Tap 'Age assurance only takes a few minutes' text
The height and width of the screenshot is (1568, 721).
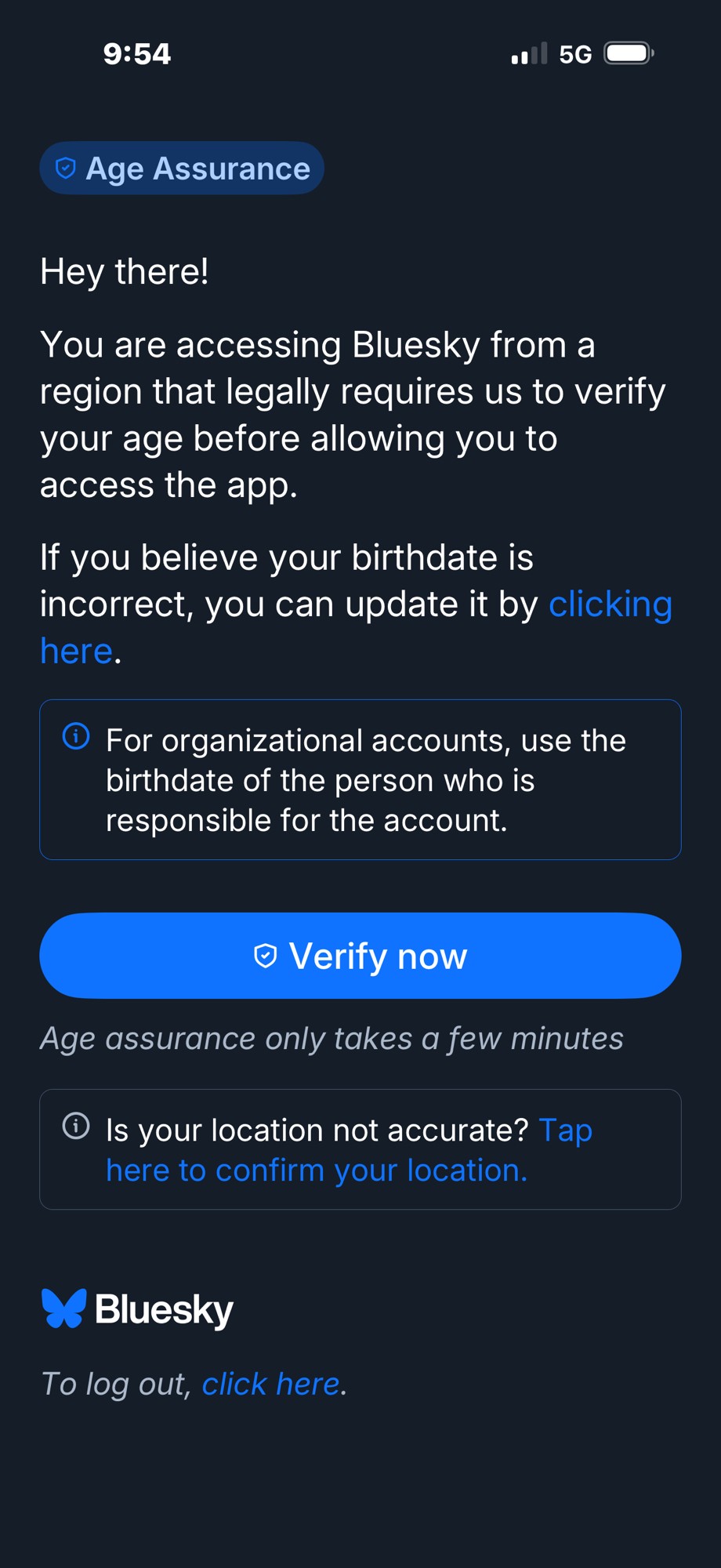tap(332, 1038)
